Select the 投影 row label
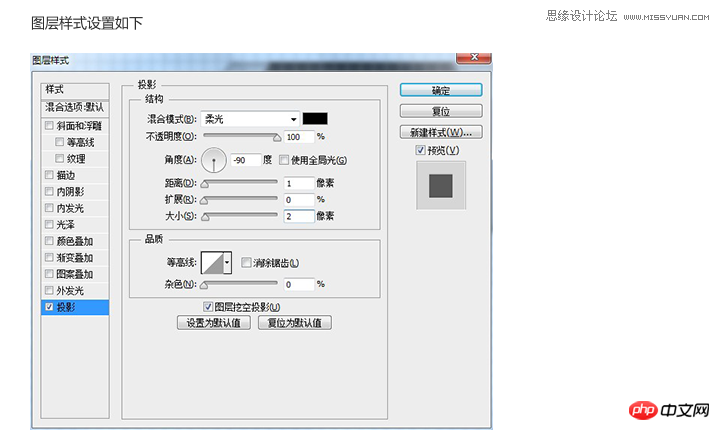The width and height of the screenshot is (720, 430). (x=66, y=307)
